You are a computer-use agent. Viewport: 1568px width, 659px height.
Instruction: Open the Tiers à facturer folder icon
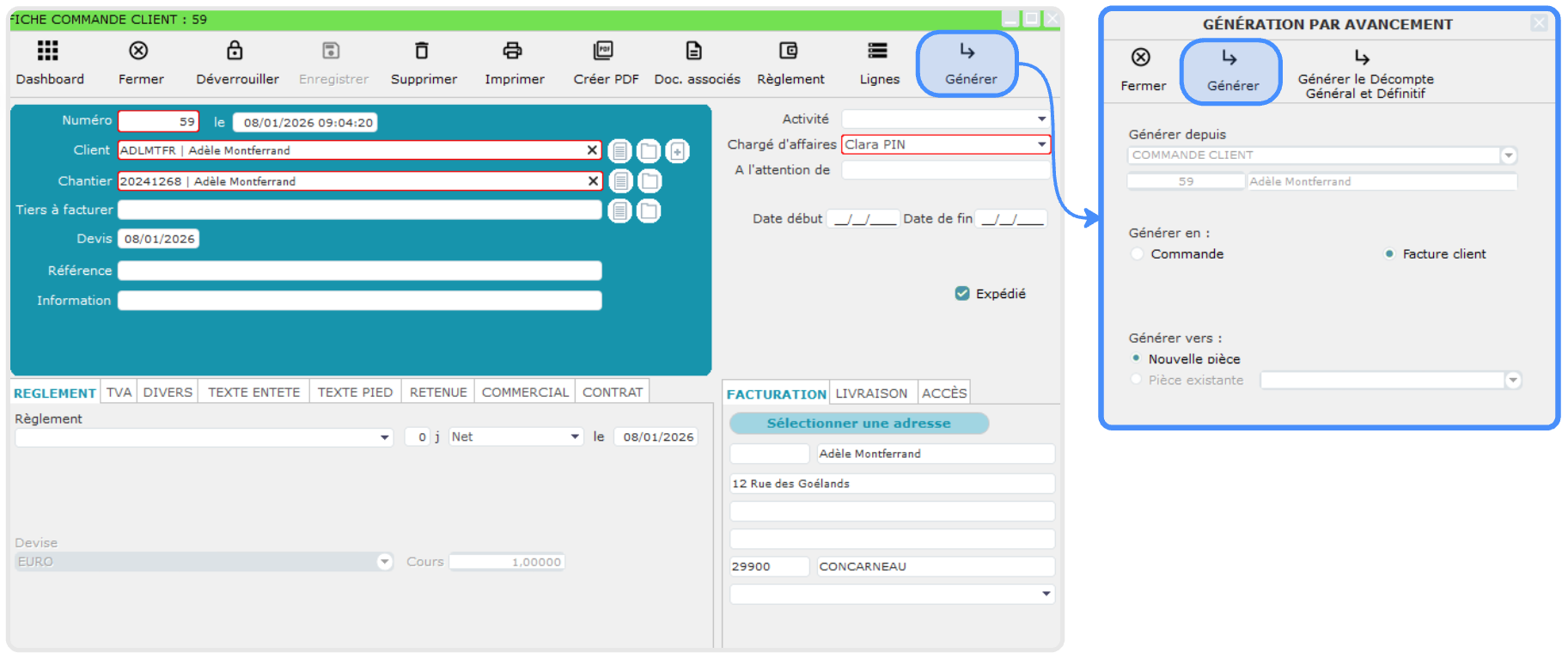pos(649,211)
